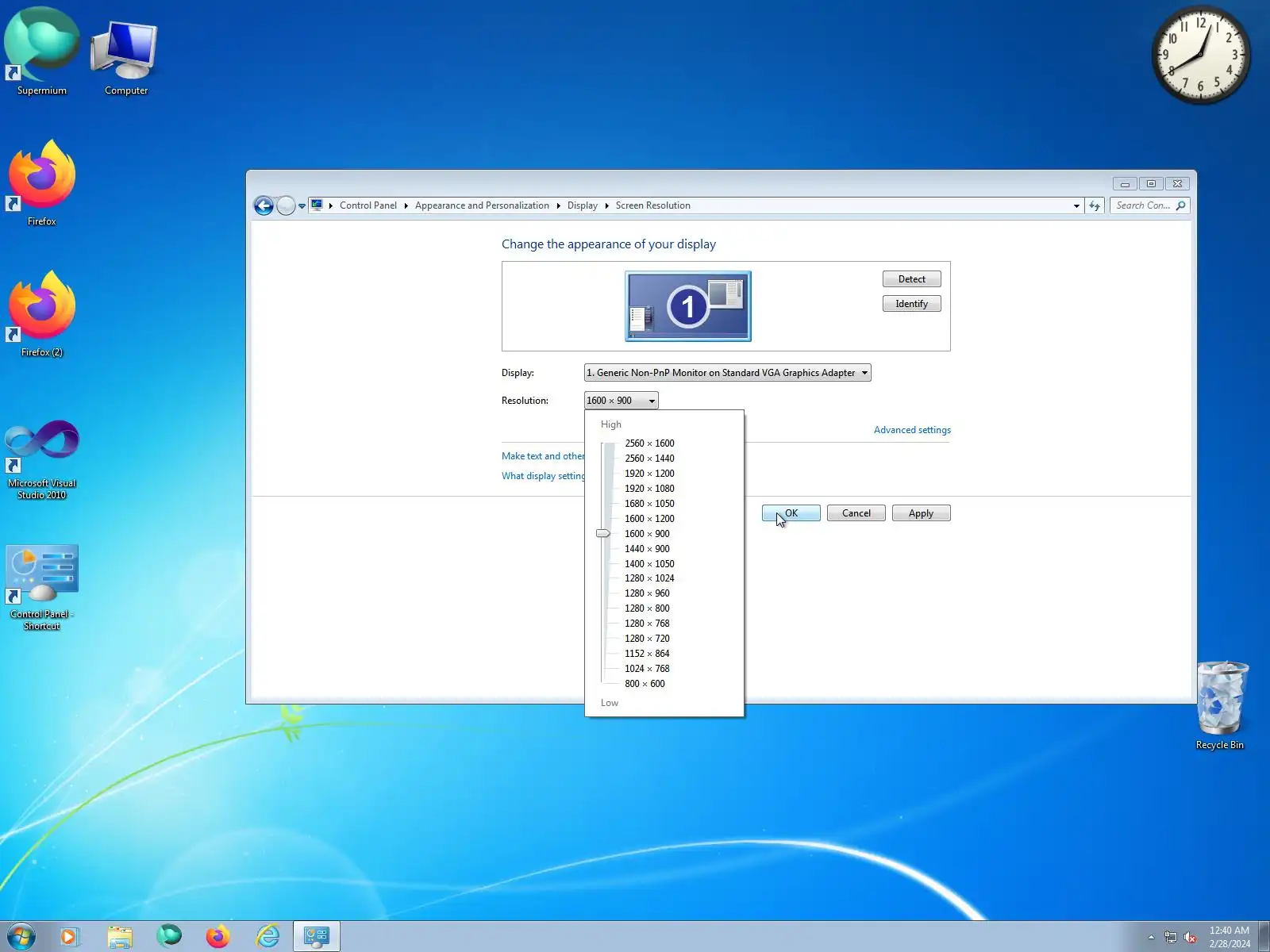Viewport: 1270px width, 952px height.
Task: Open the muted volume tray icon
Action: (x=1190, y=937)
